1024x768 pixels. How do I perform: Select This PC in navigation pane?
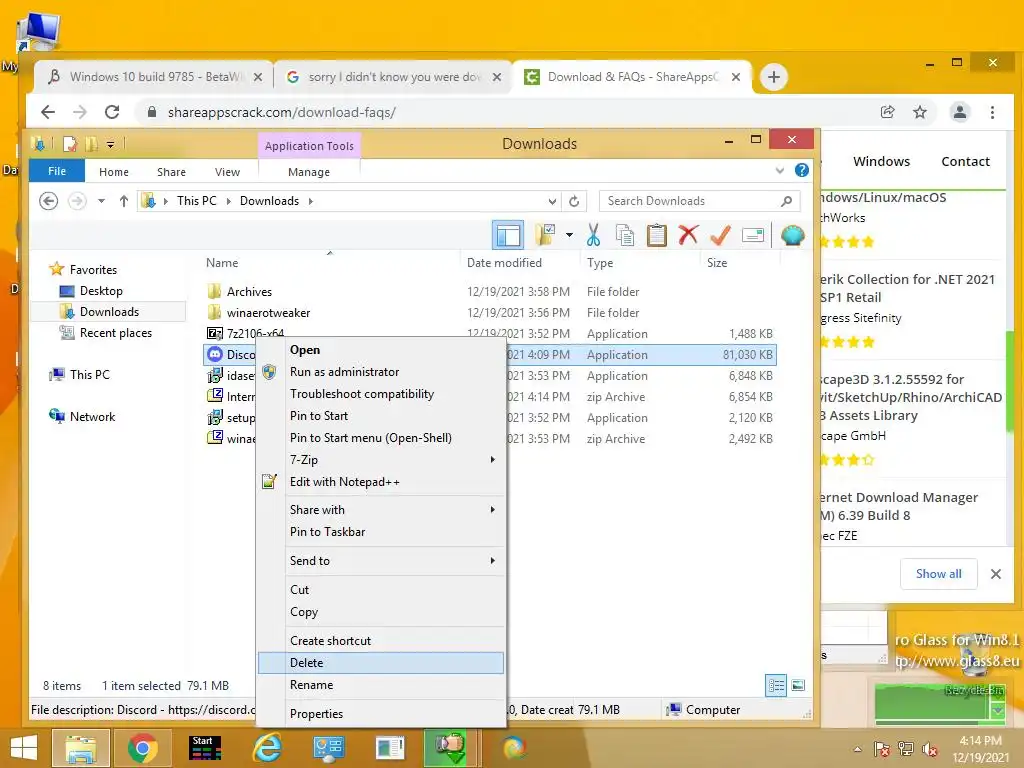tap(89, 375)
